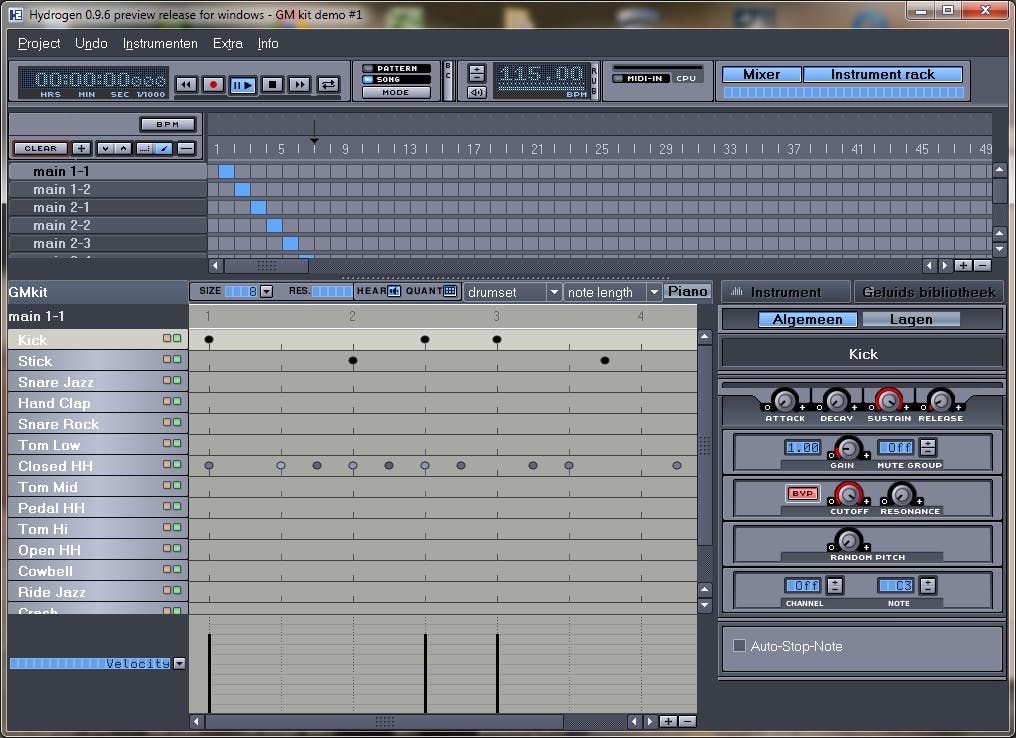Adjust the GAIN knob on the Kick instrument
Viewport: 1016px width, 738px height.
point(848,449)
